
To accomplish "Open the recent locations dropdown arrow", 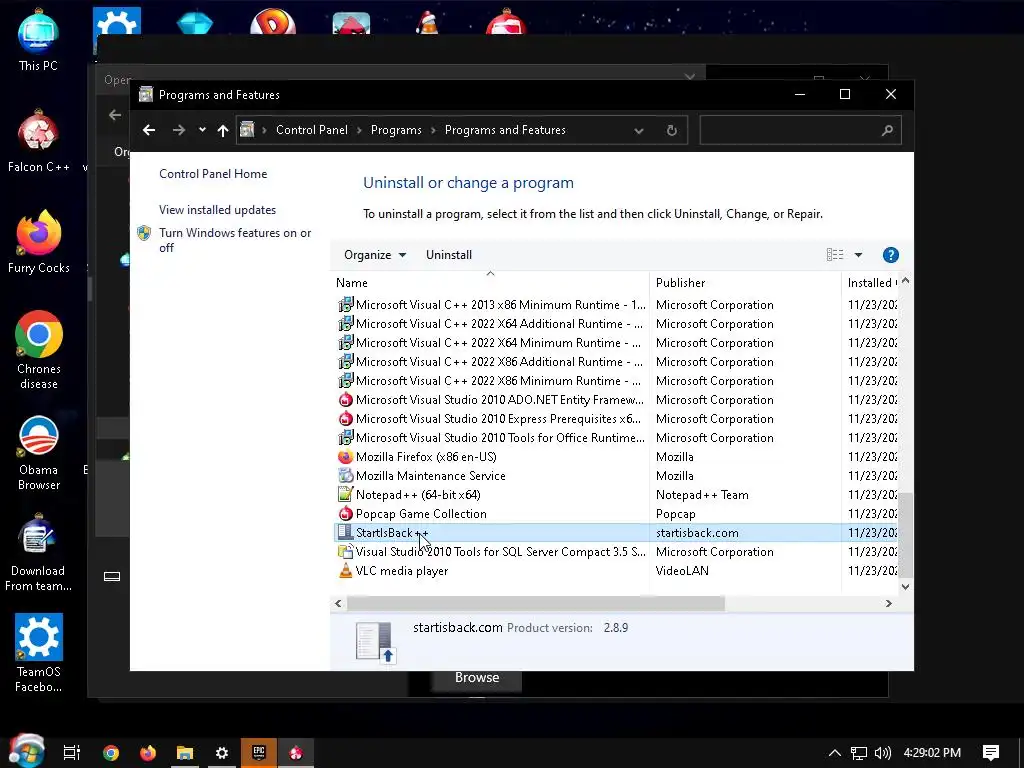I will click(x=202, y=129).
